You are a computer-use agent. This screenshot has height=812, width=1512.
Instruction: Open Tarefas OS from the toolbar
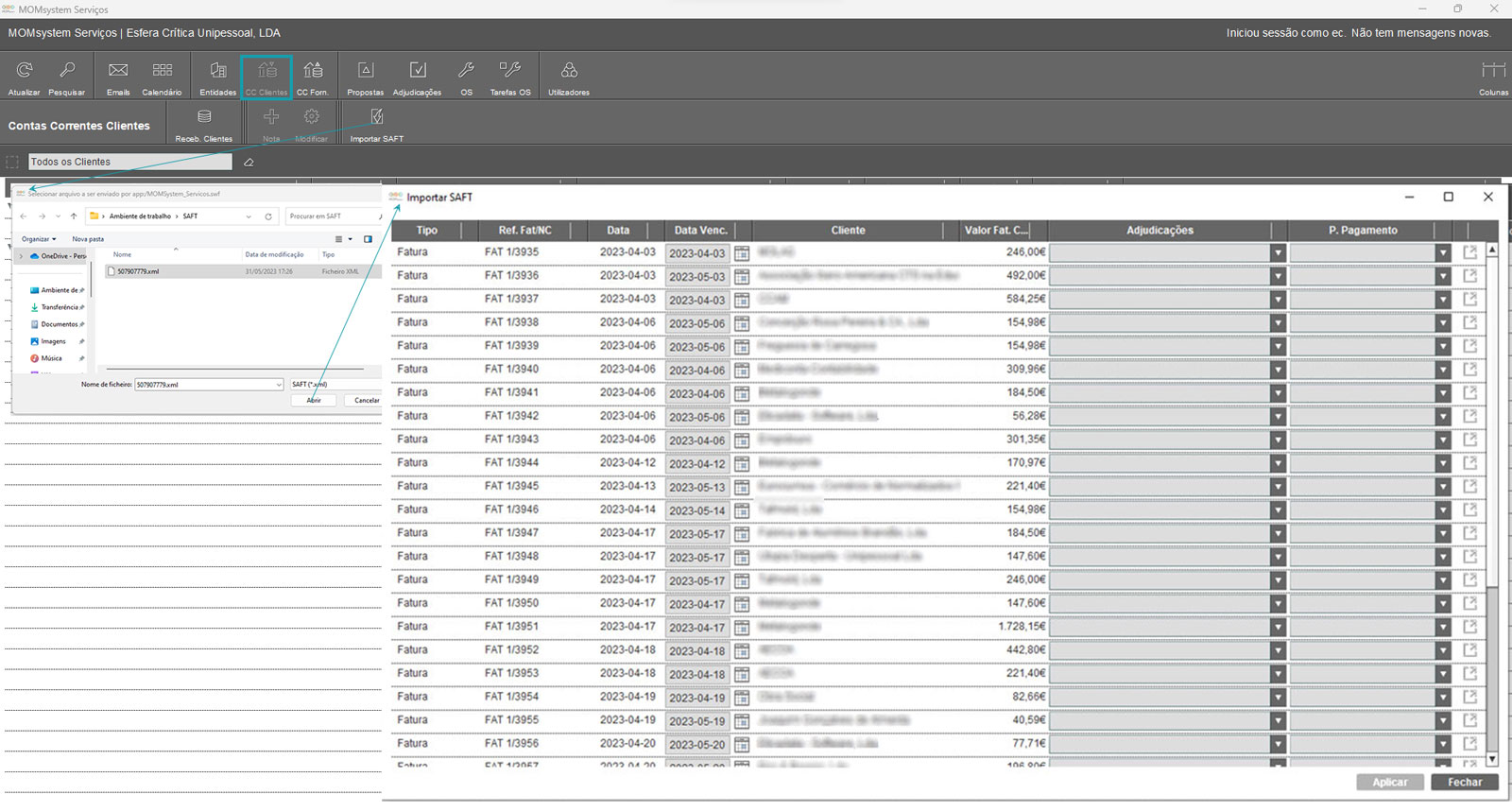coord(510,71)
